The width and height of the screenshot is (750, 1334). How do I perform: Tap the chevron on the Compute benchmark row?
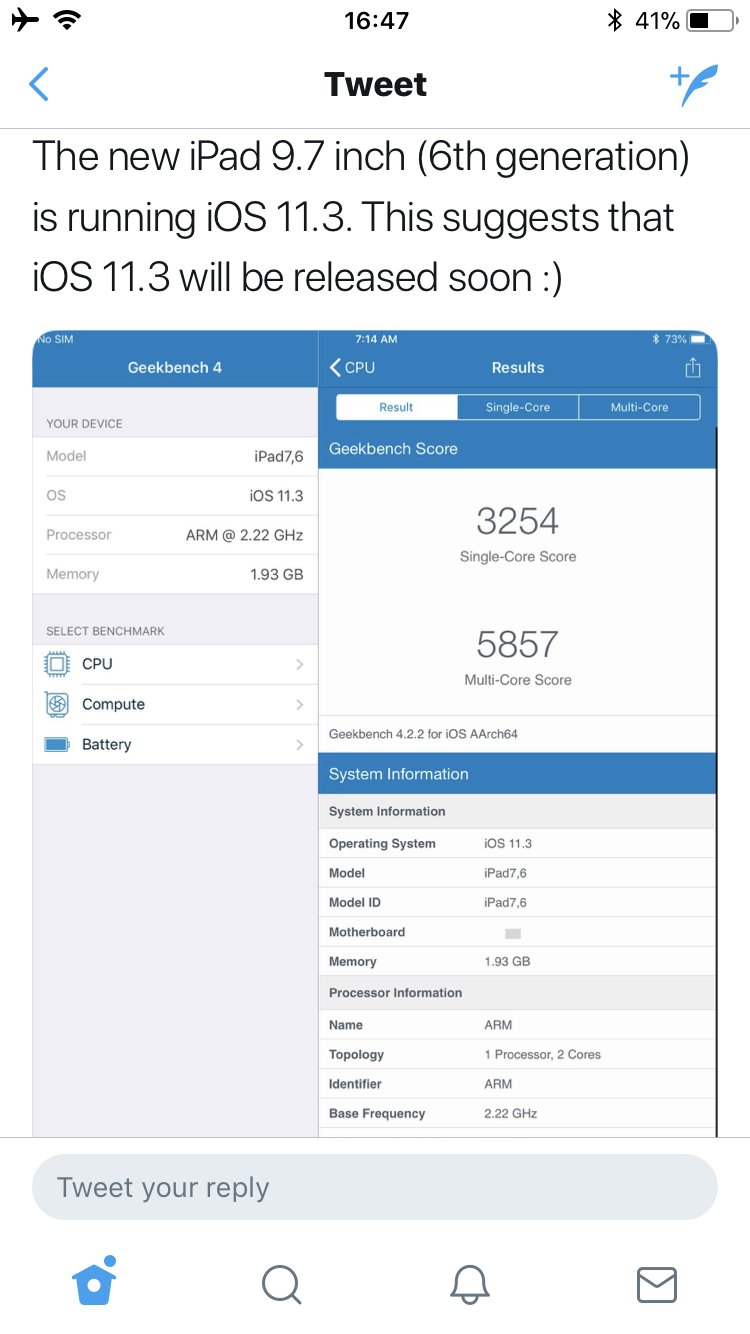point(299,704)
